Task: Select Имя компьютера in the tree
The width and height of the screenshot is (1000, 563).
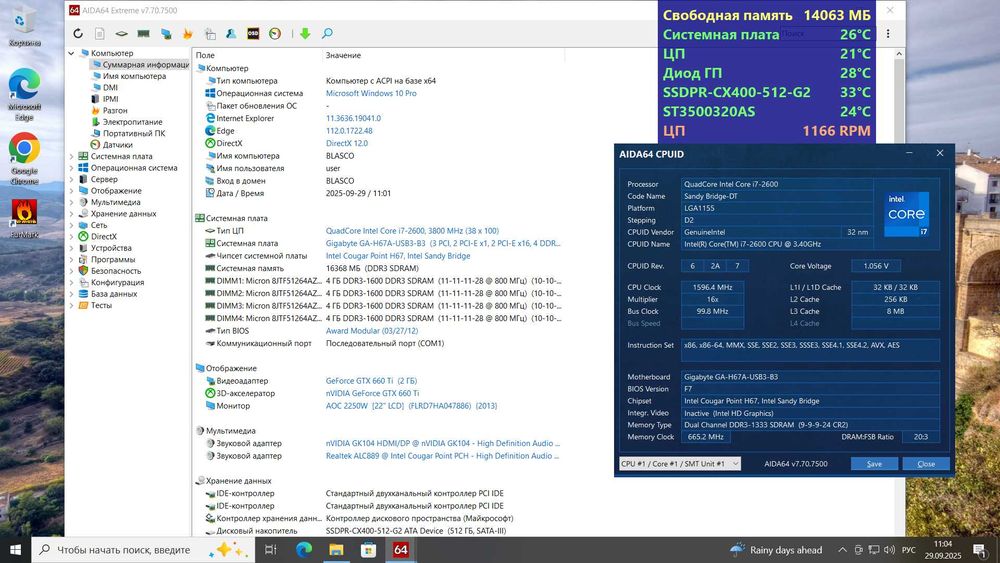Action: (134, 76)
